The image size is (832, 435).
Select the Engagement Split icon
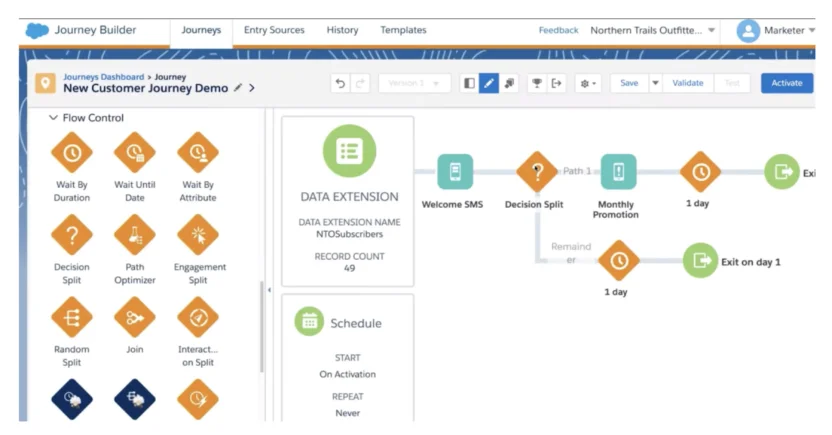(x=198, y=236)
